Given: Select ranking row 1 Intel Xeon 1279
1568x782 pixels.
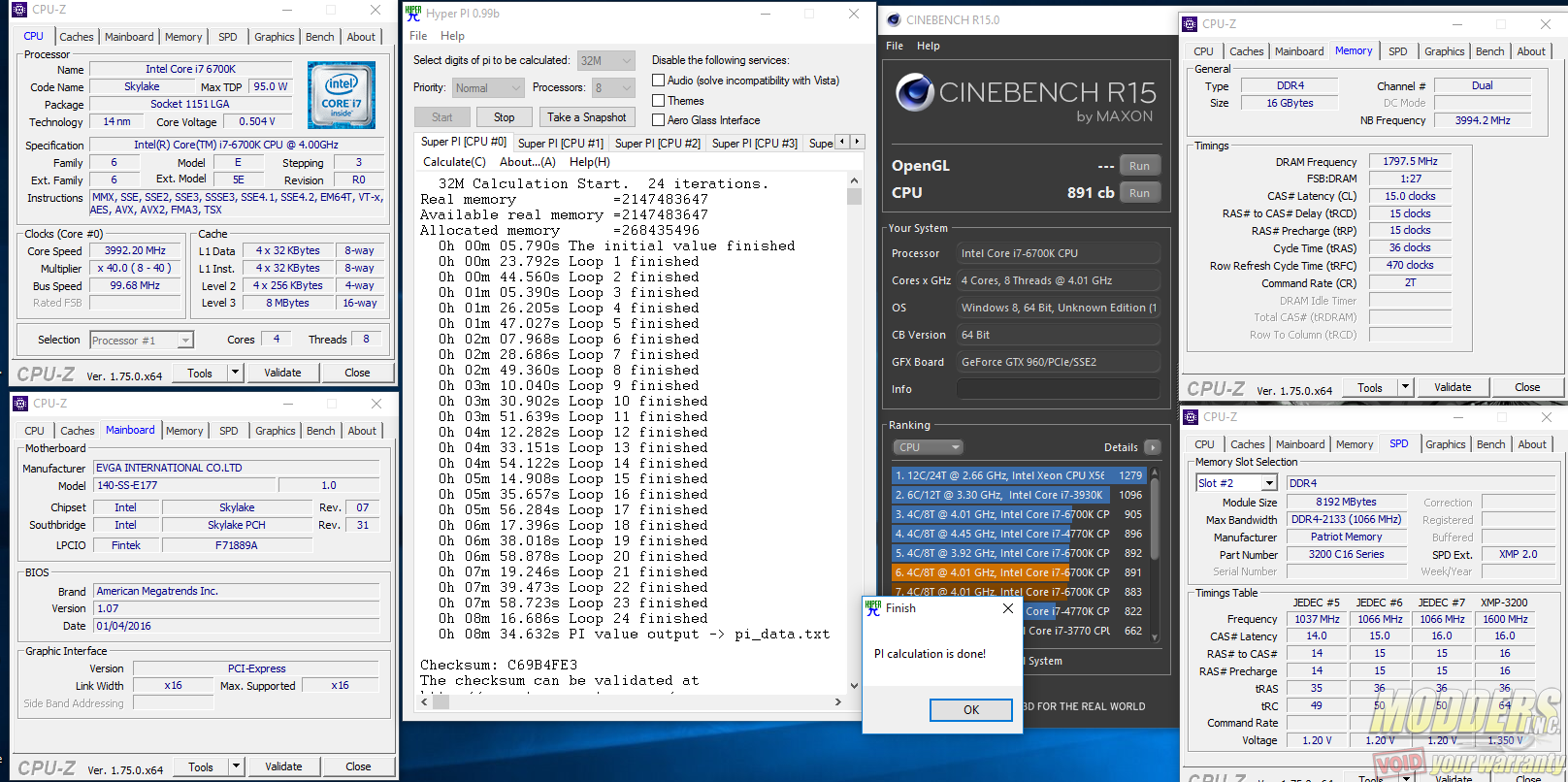Looking at the screenshot, I should click(x=1018, y=475).
